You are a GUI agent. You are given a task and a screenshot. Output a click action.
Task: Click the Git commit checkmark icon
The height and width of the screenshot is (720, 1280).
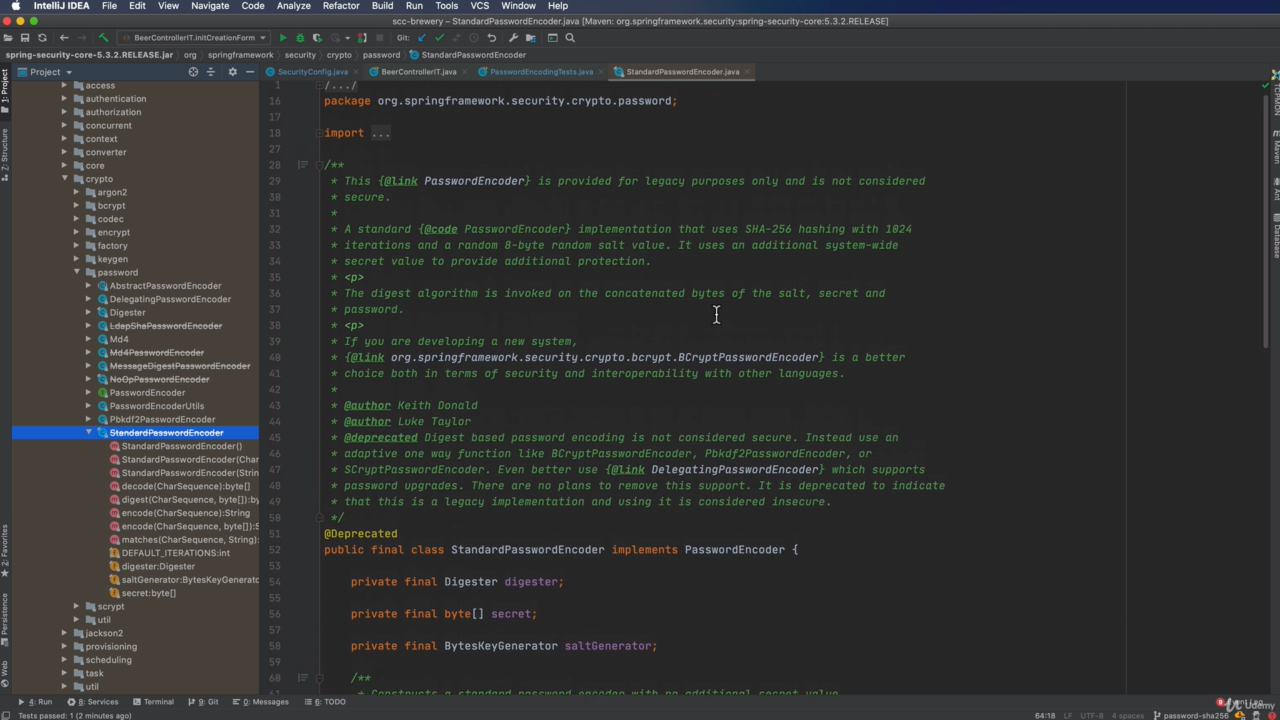click(439, 38)
